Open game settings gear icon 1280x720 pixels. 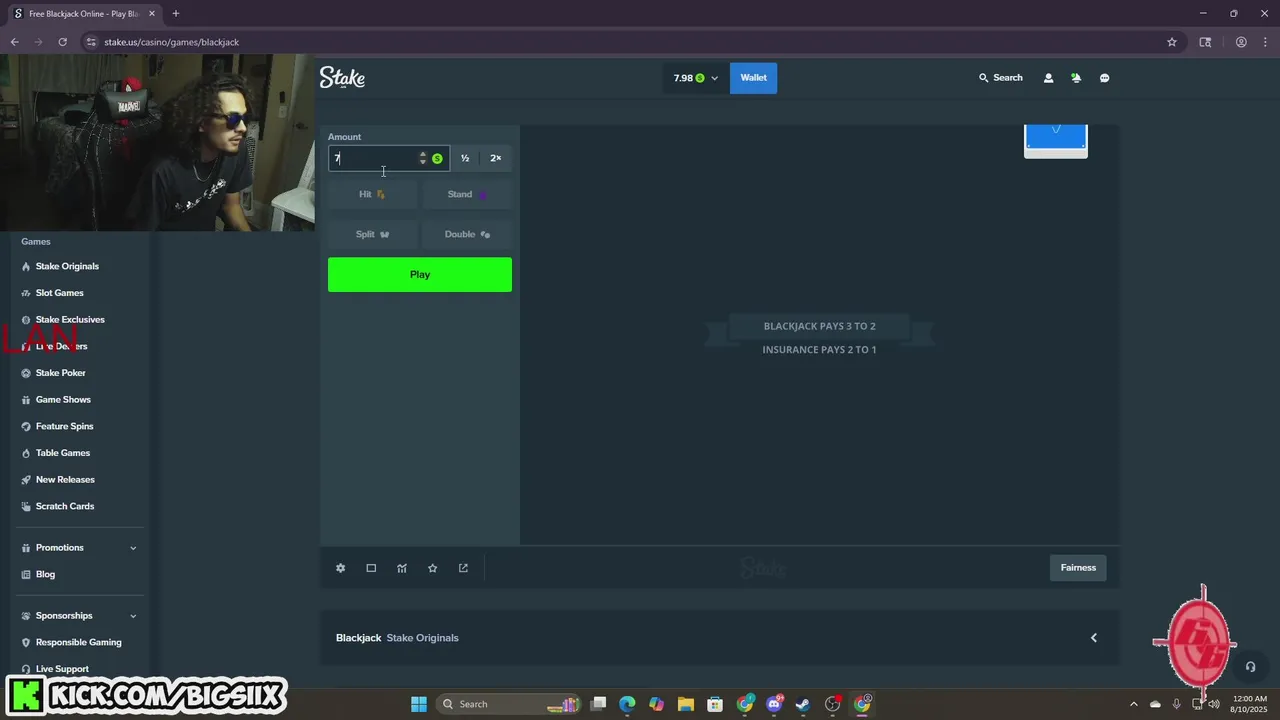pos(340,568)
